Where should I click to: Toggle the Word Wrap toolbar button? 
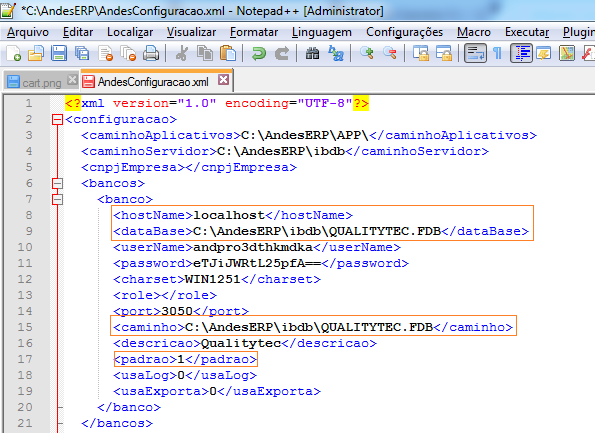pyautogui.click(x=475, y=53)
